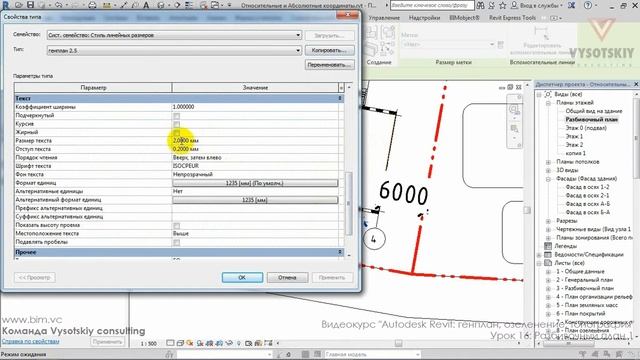
Task: Click the Save diskette icon
Action: coord(30,5)
